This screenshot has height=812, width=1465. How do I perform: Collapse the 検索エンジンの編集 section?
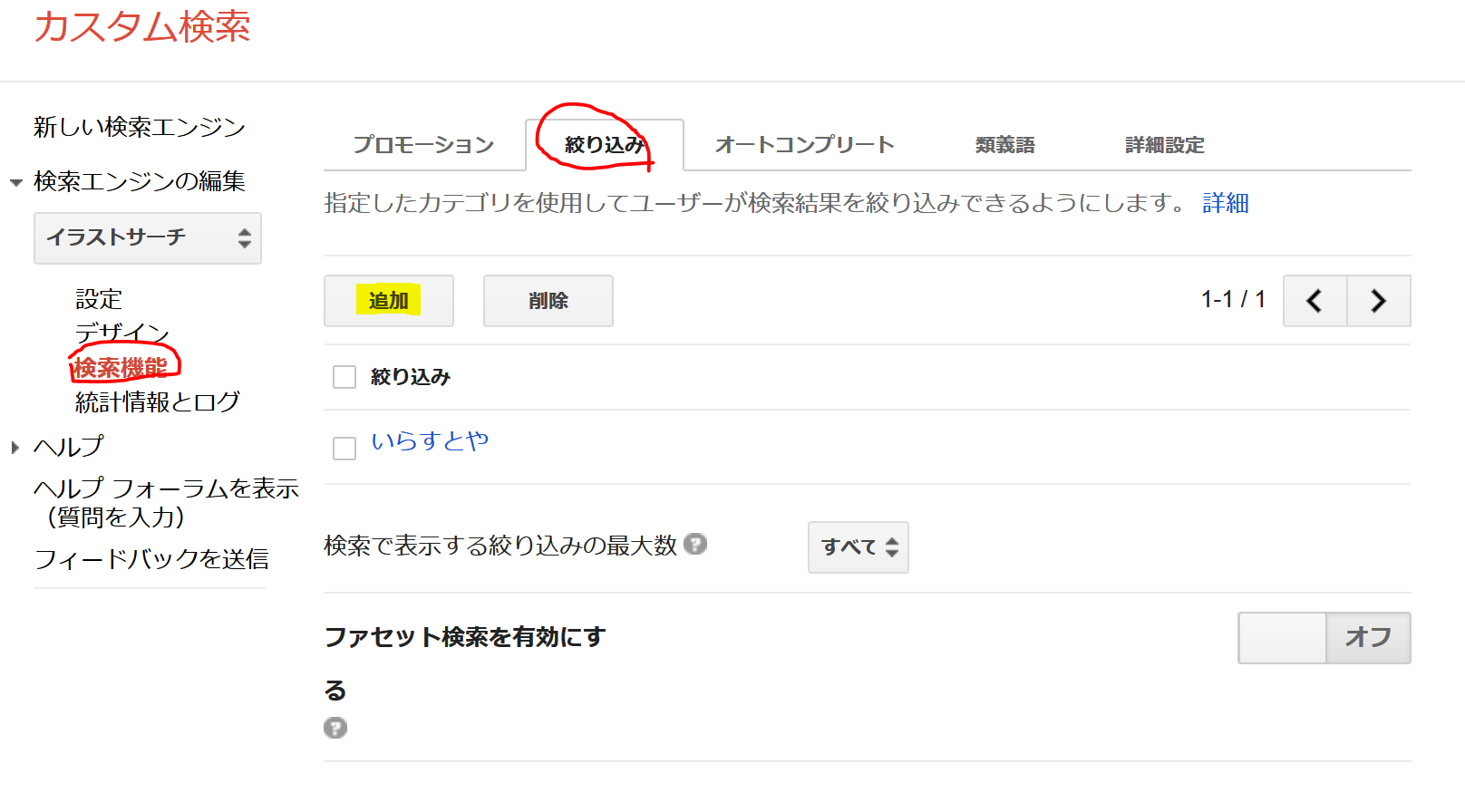click(x=16, y=183)
